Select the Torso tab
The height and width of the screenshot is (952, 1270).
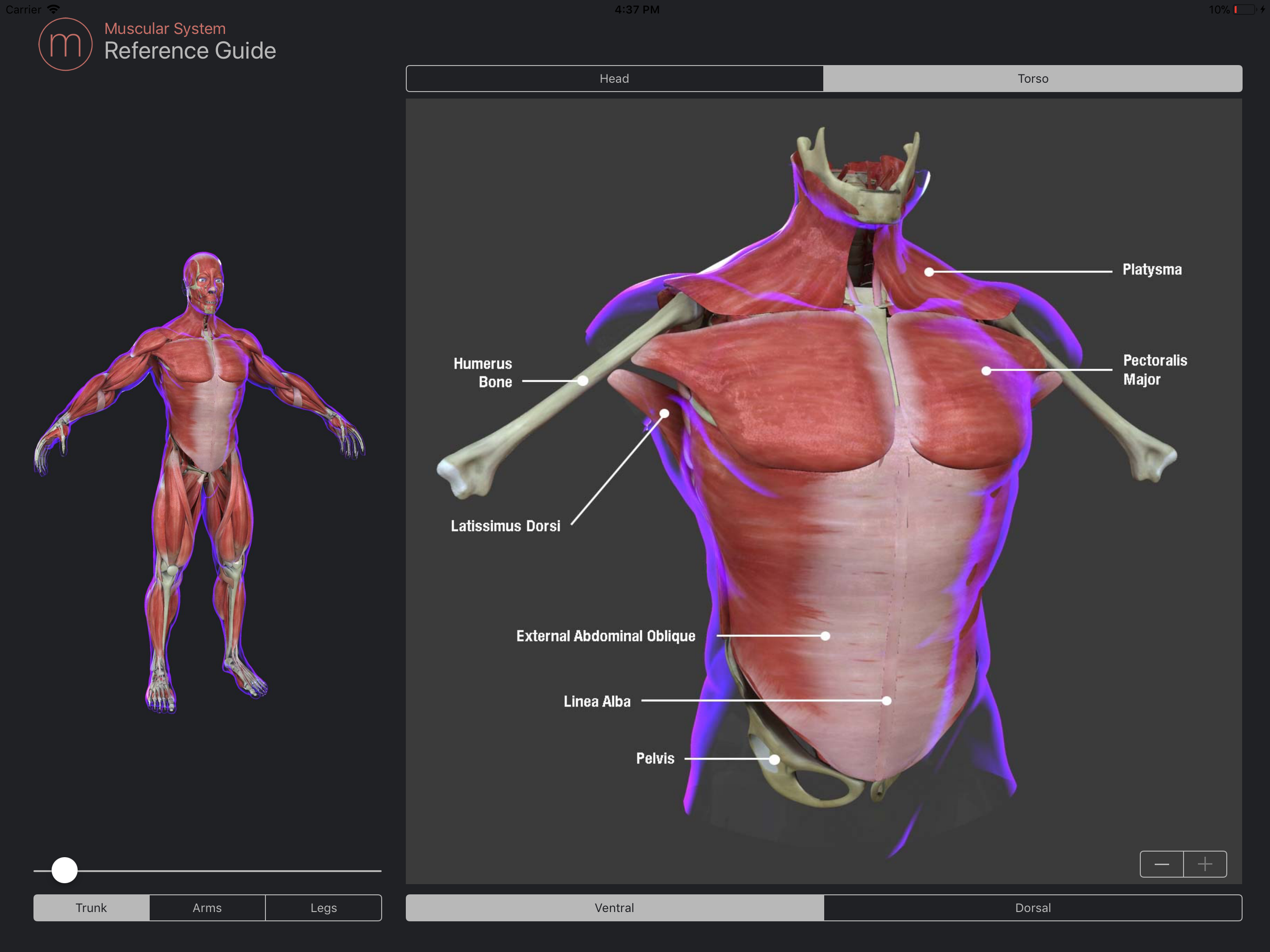tap(1032, 79)
